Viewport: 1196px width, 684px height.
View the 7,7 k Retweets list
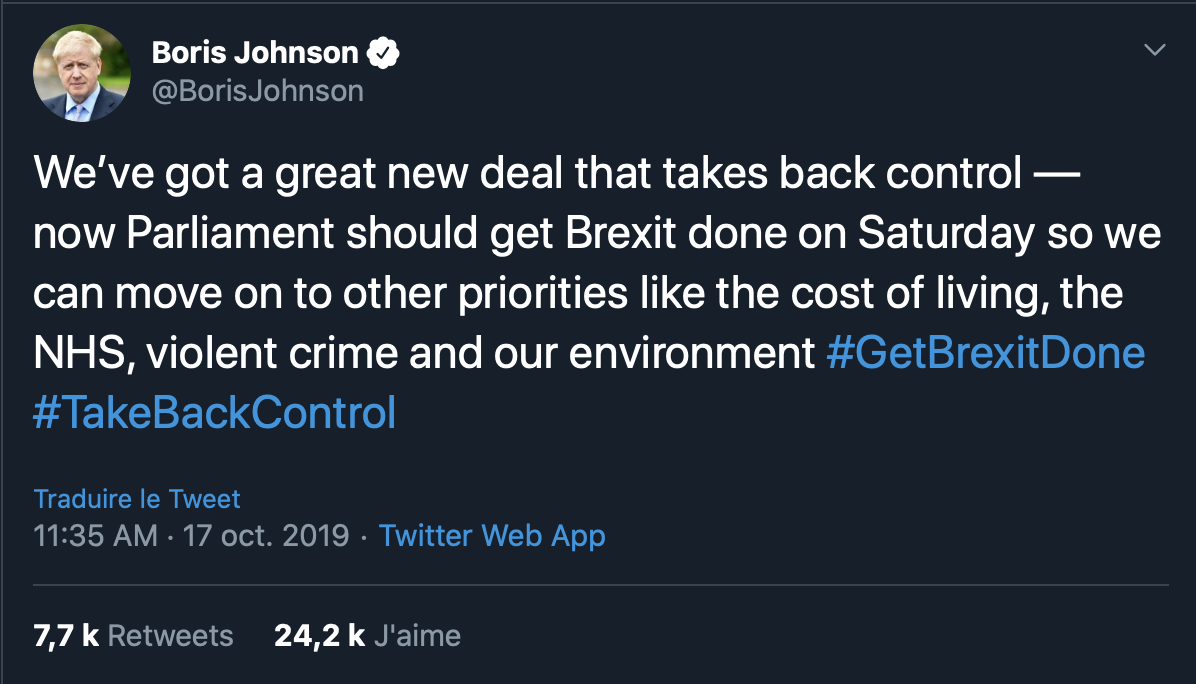[66, 635]
